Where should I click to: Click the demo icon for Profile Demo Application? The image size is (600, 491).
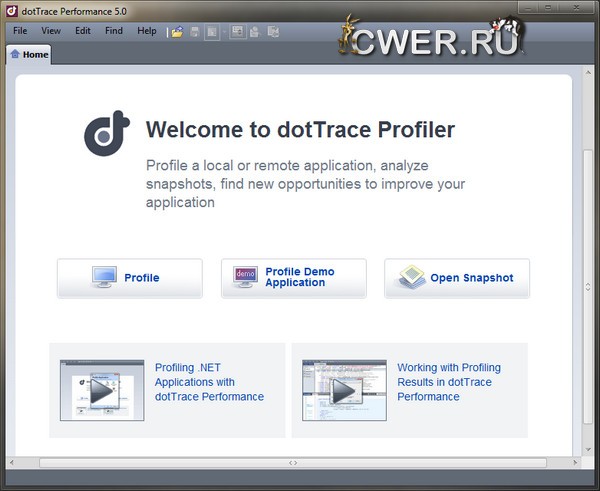tap(245, 277)
